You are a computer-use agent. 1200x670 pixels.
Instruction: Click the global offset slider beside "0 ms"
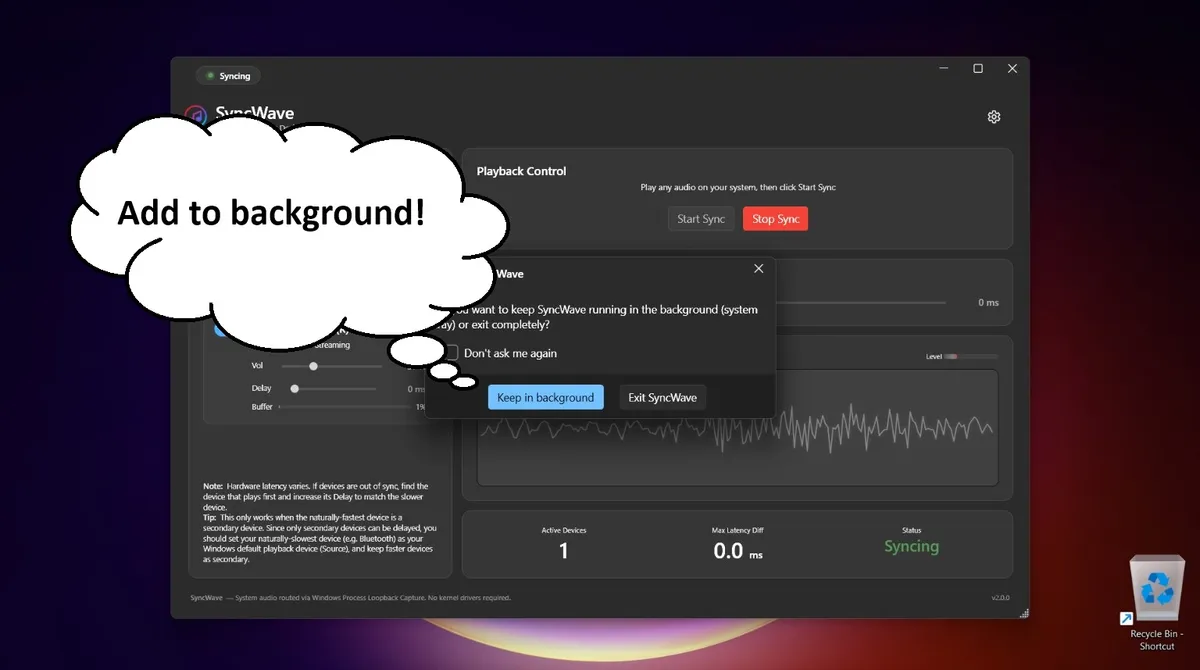[860, 302]
